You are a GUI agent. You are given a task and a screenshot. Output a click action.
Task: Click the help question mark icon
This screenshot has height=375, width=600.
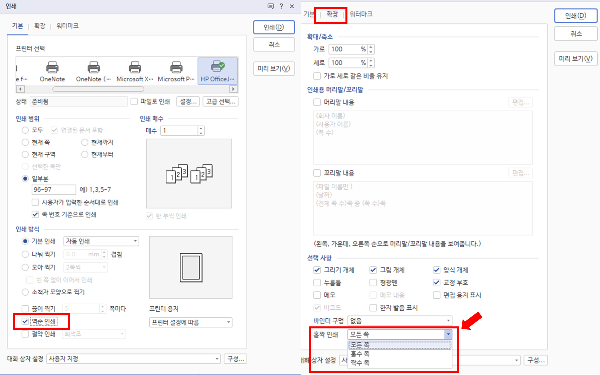[281, 6]
